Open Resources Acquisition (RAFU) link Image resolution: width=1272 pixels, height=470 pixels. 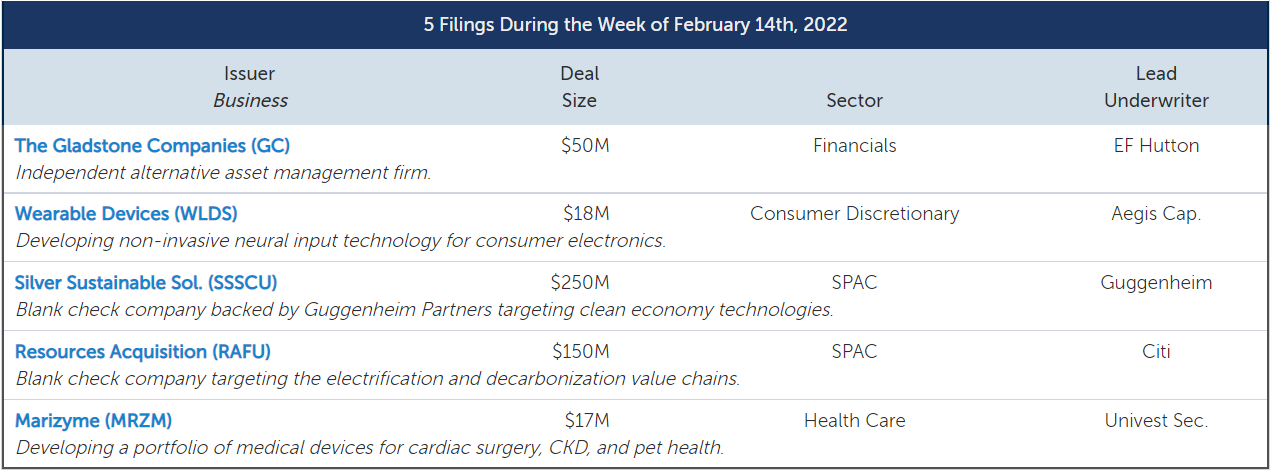tap(143, 352)
